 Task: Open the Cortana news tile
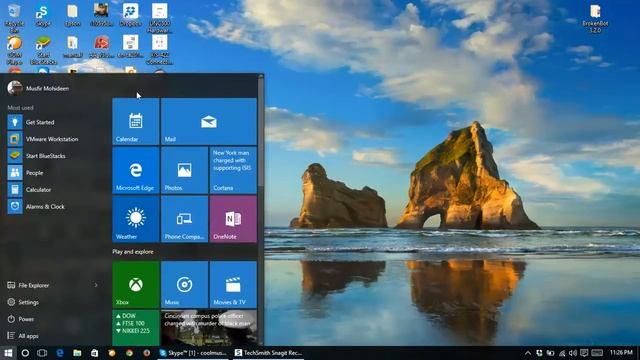233,170
